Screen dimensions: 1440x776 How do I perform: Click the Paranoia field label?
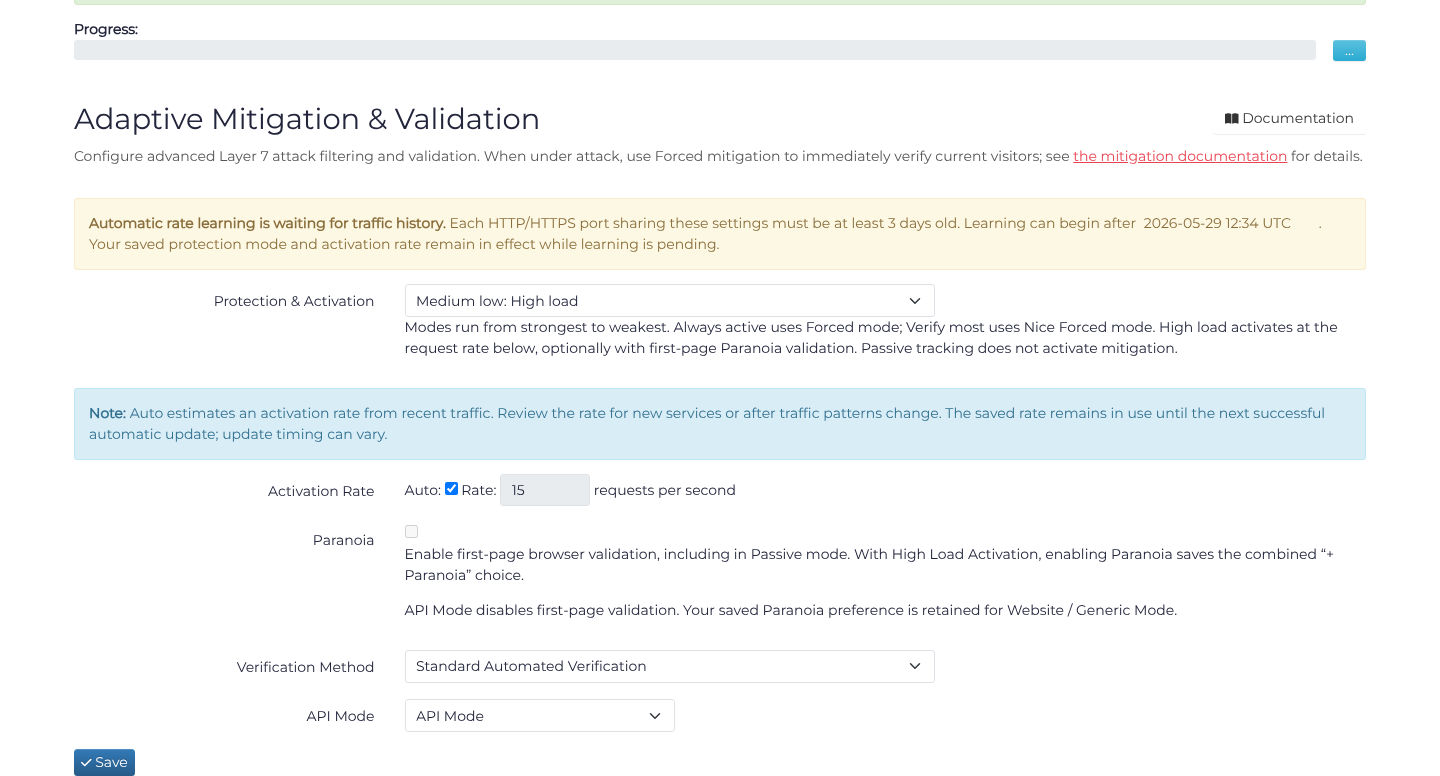[343, 540]
